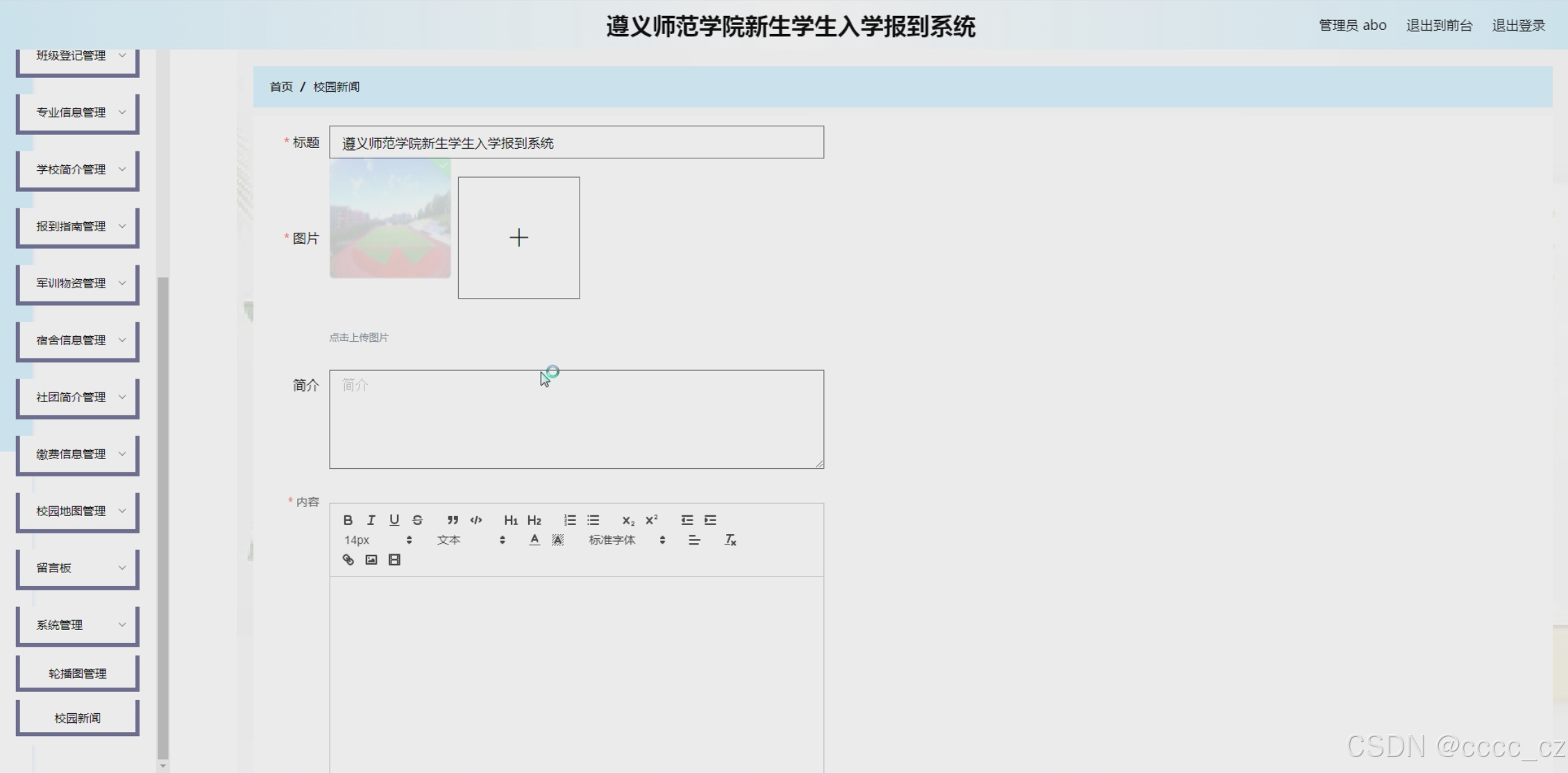Viewport: 1568px width, 773px height.
Task: Toggle superscript formatting
Action: [652, 520]
